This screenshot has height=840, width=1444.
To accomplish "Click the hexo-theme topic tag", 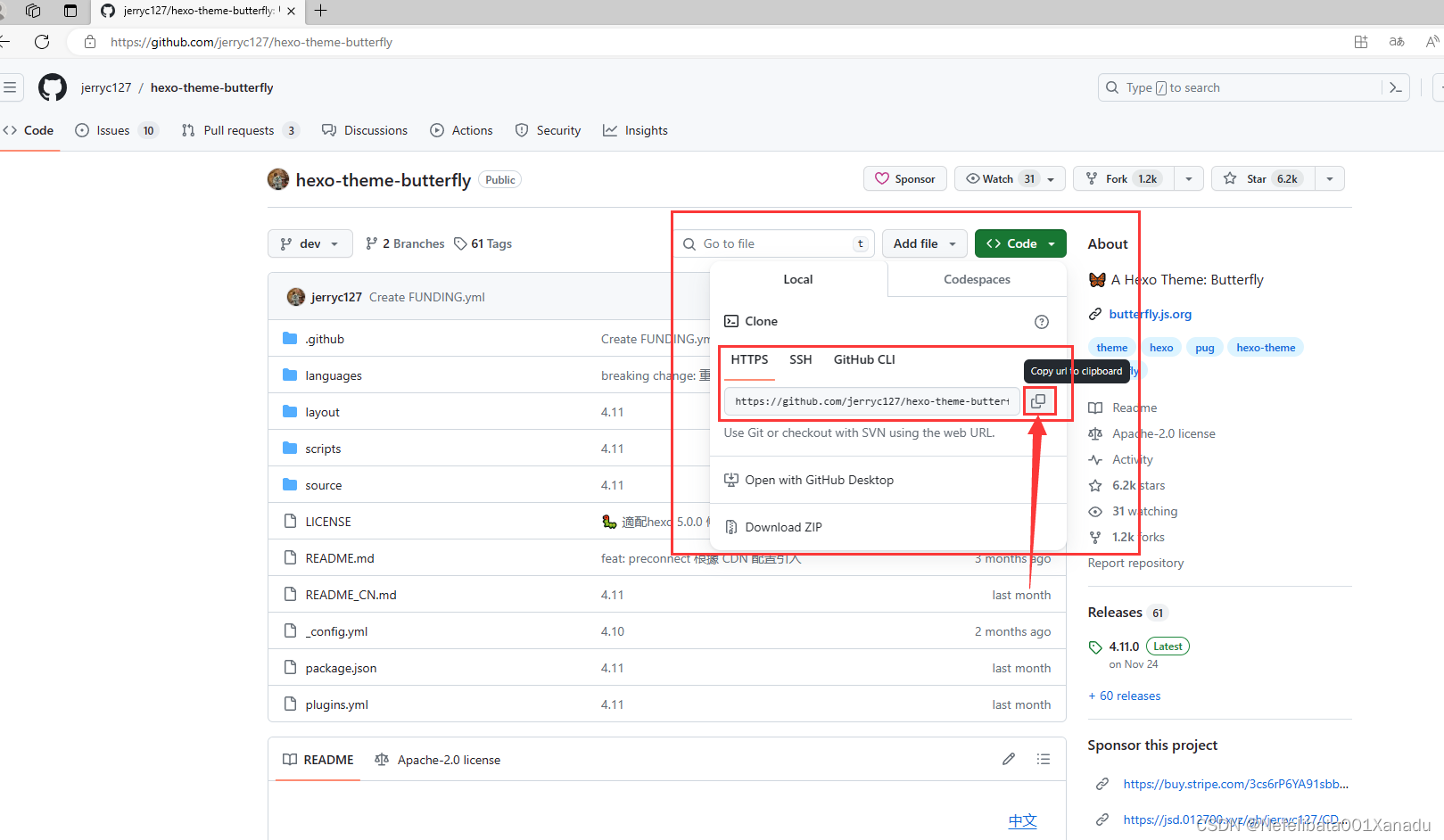I will click(x=1266, y=348).
